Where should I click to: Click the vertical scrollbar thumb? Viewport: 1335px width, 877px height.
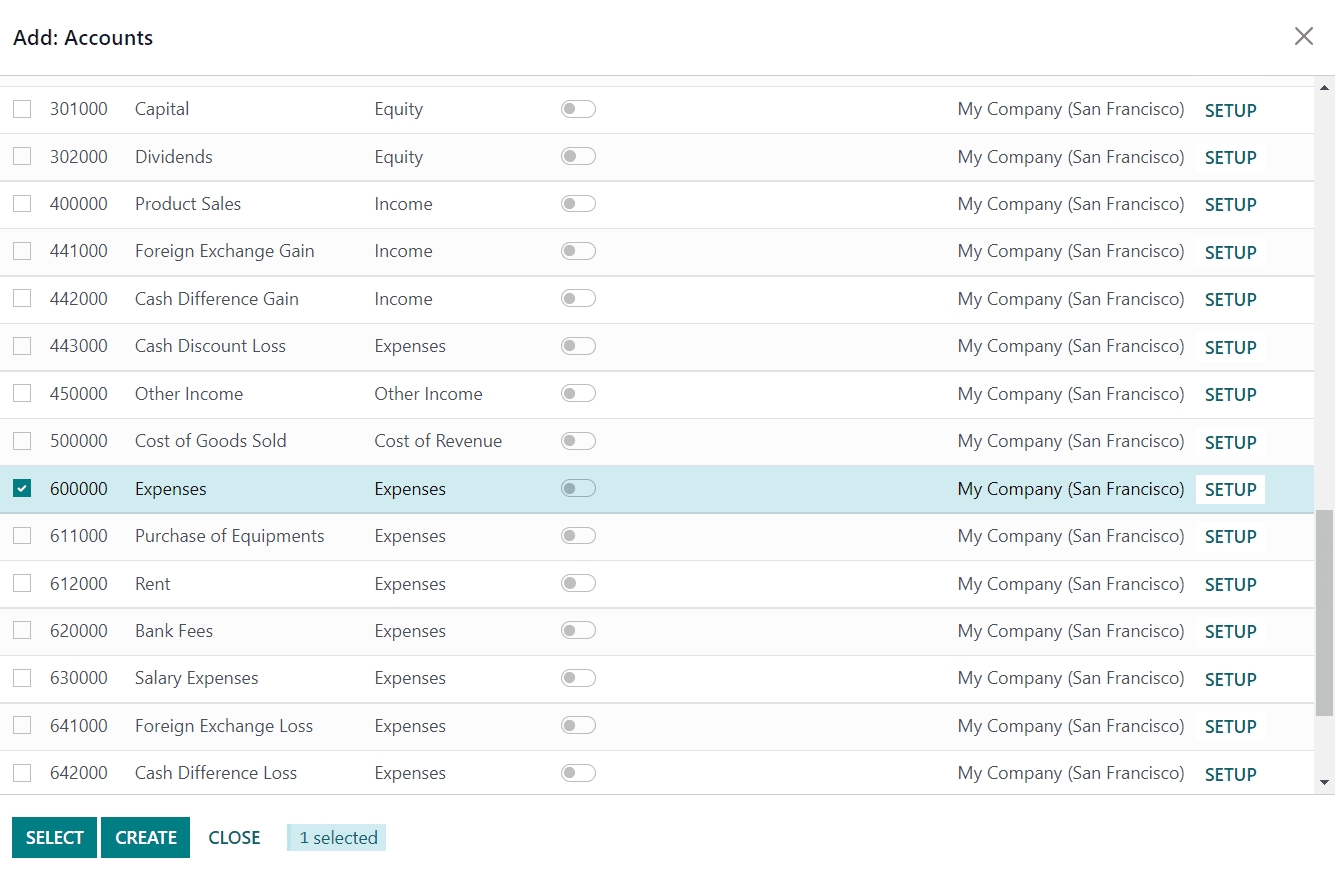pos(1325,612)
